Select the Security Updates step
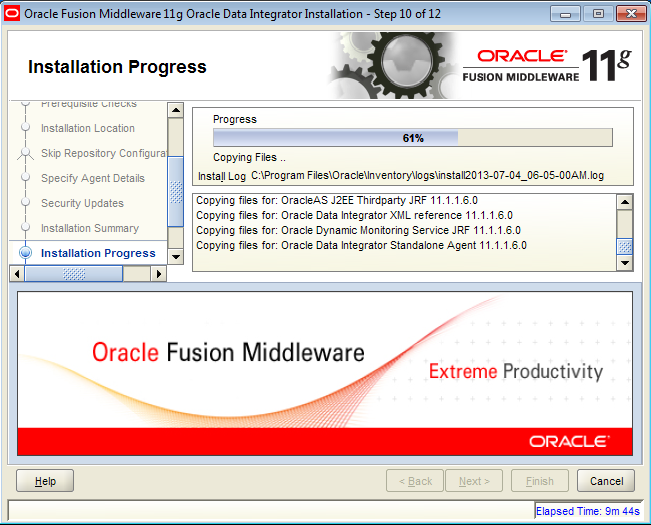This screenshot has width=651, height=525. click(82, 203)
